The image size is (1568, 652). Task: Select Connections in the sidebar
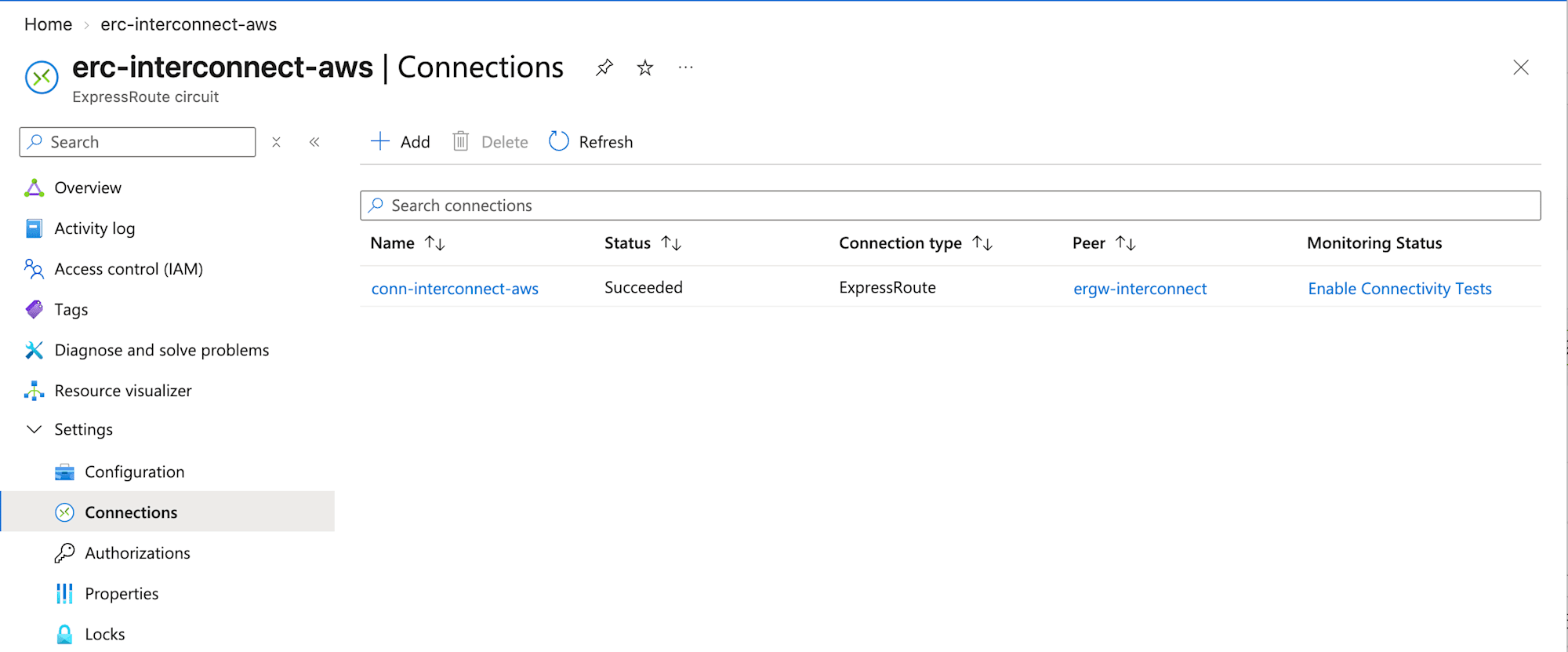click(x=168, y=512)
